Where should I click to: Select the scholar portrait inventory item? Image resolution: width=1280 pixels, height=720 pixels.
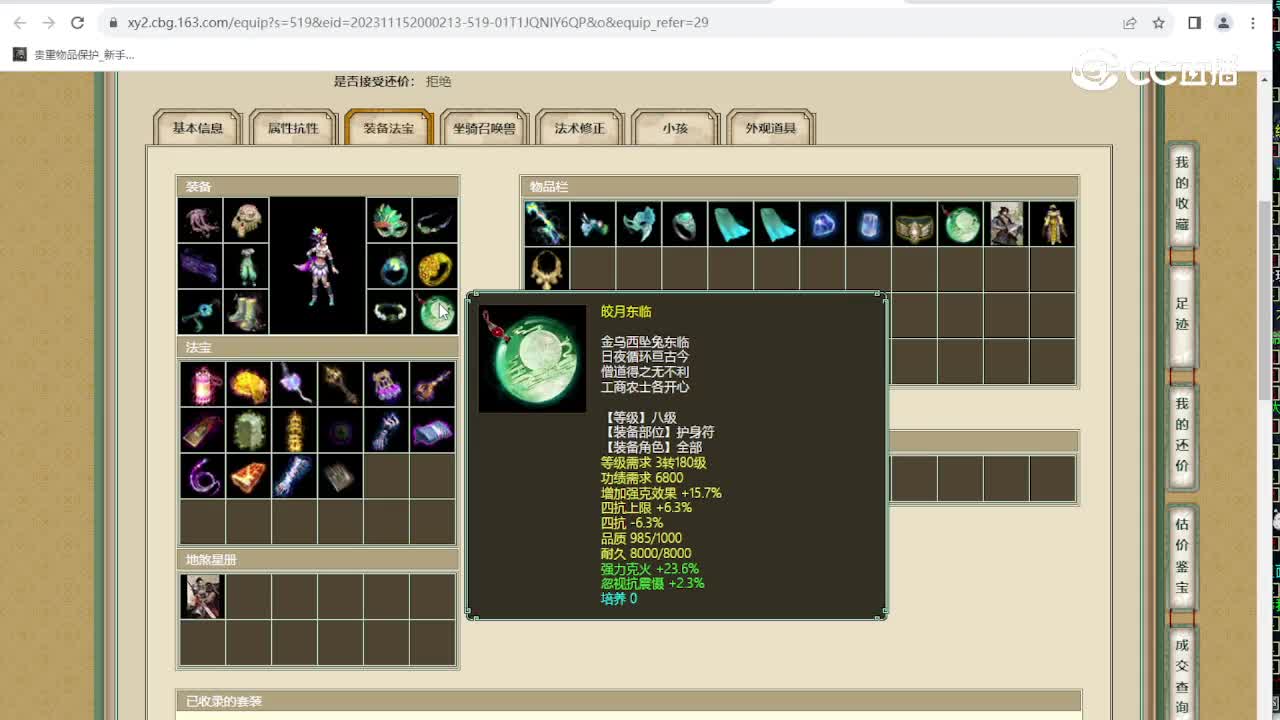1006,223
